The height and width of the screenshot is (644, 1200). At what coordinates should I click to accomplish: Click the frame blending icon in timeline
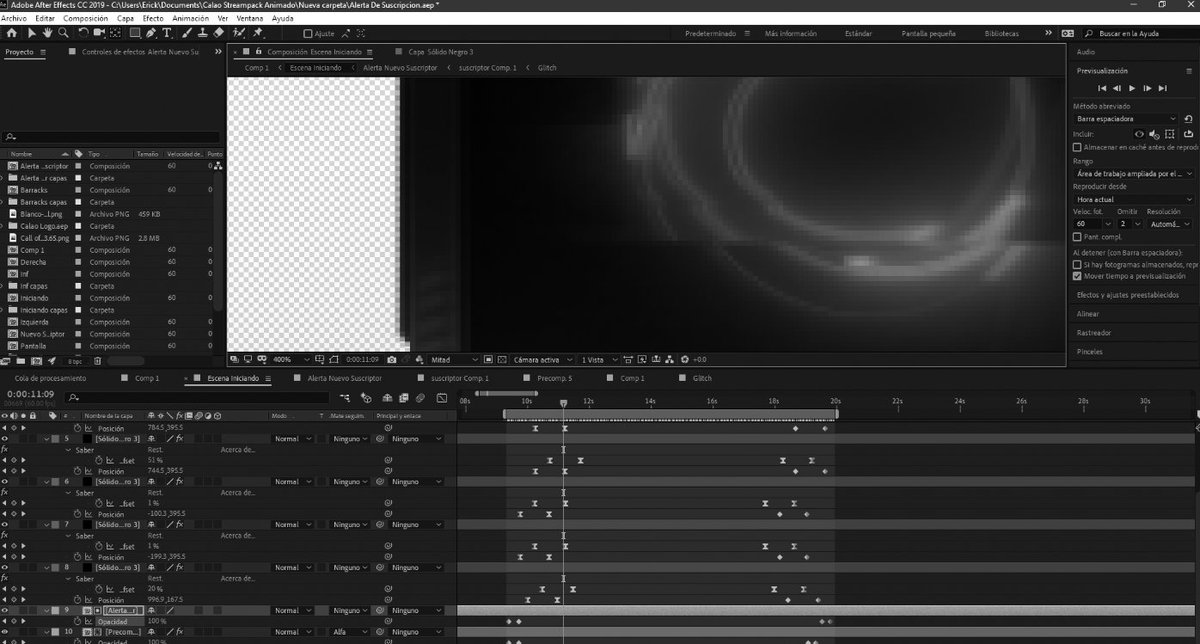coord(404,398)
